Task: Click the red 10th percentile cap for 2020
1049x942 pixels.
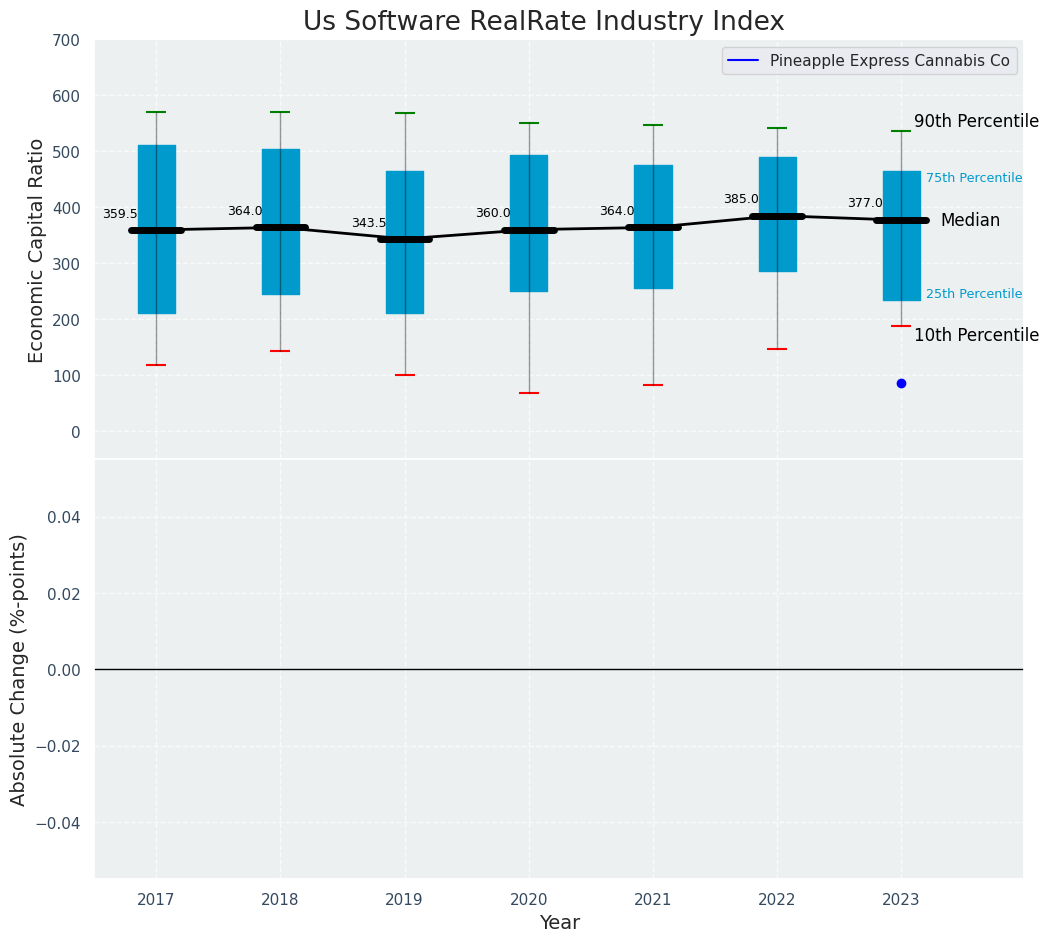Action: click(529, 393)
